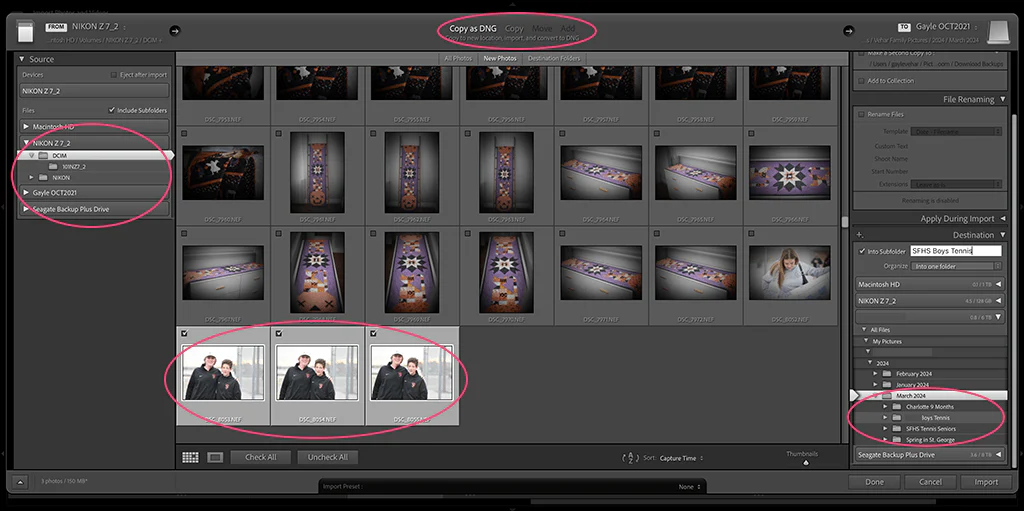Select Move import mode

click(542, 29)
